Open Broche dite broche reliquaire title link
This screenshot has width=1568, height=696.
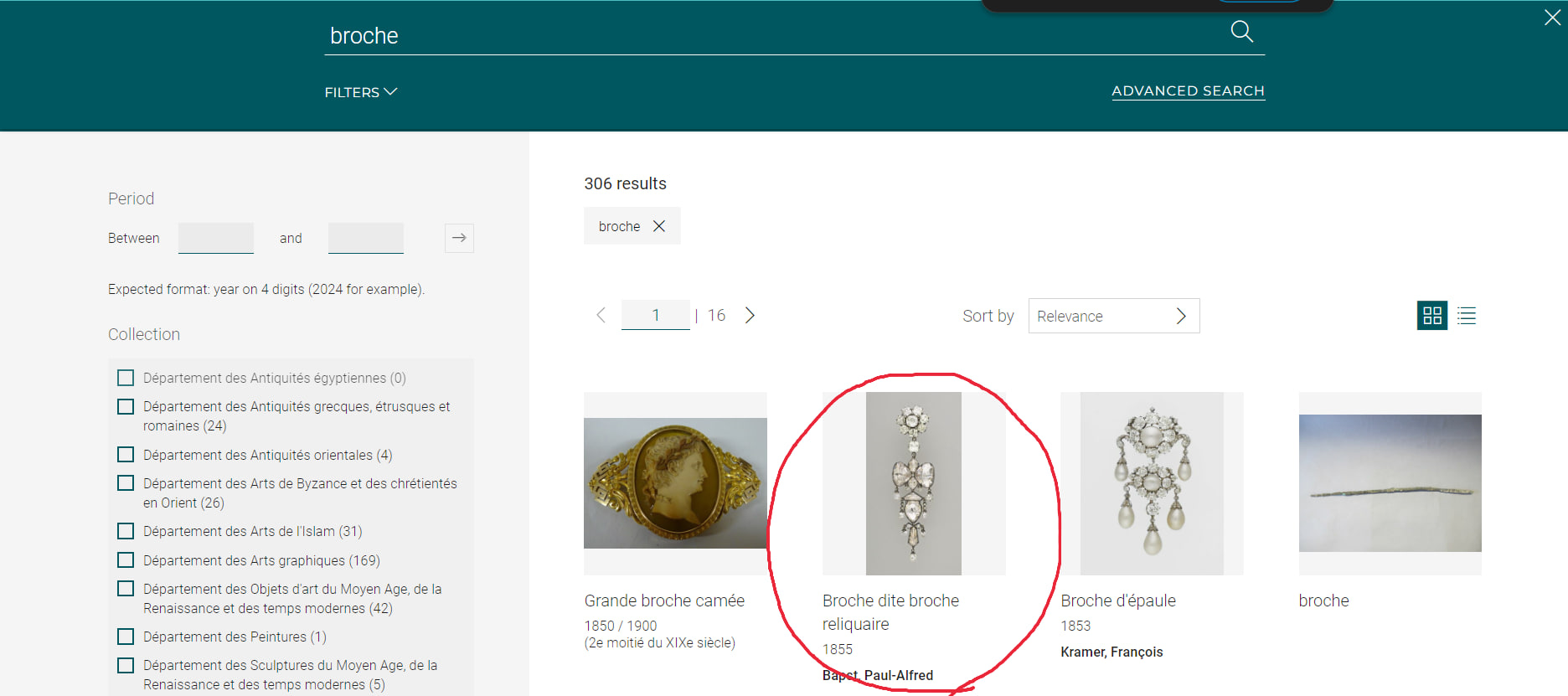tap(890, 612)
